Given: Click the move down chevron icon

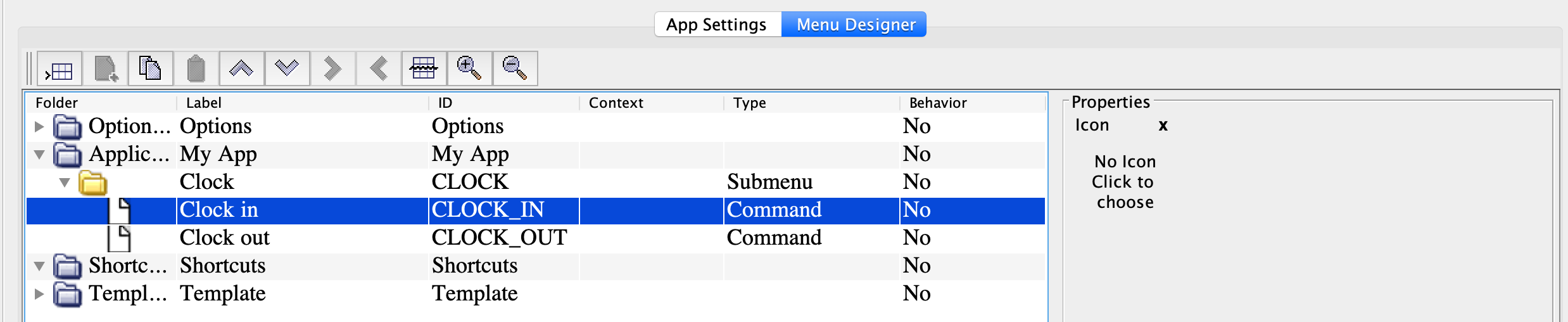Looking at the screenshot, I should pos(287,69).
